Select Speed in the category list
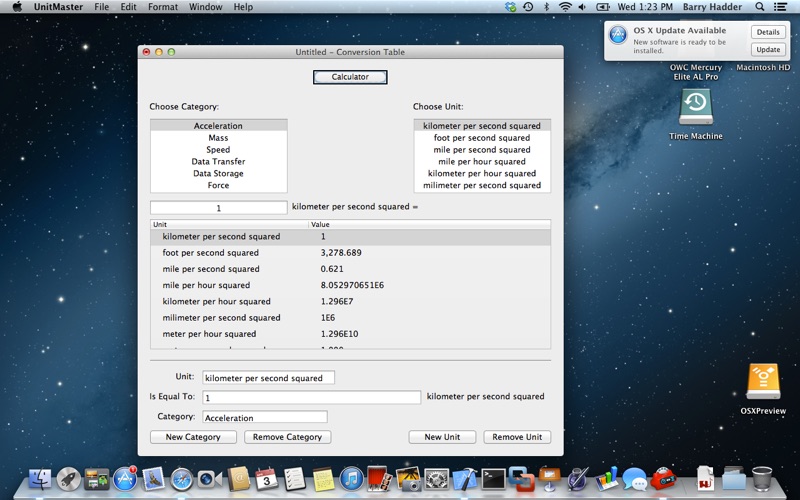800x500 pixels. [x=218, y=149]
